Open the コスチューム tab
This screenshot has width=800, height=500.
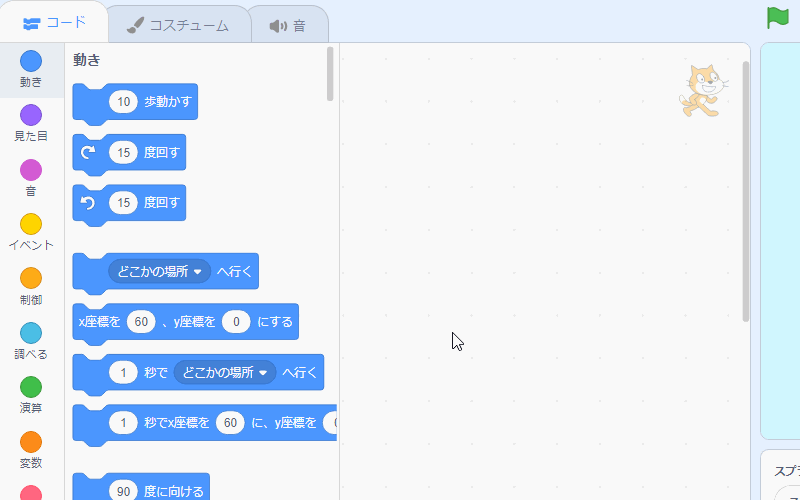point(178,26)
